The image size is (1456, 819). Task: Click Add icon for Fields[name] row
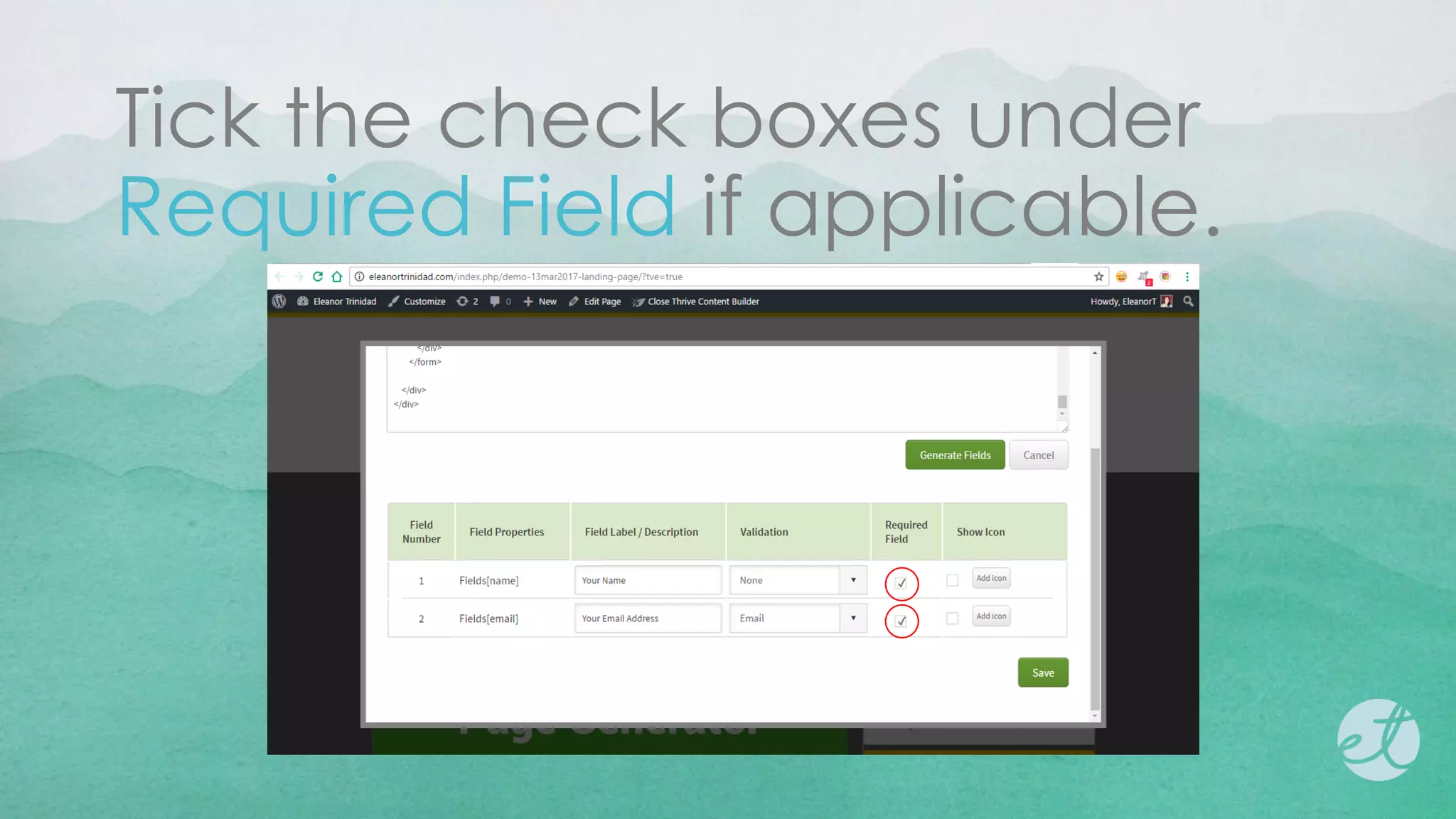pos(991,578)
